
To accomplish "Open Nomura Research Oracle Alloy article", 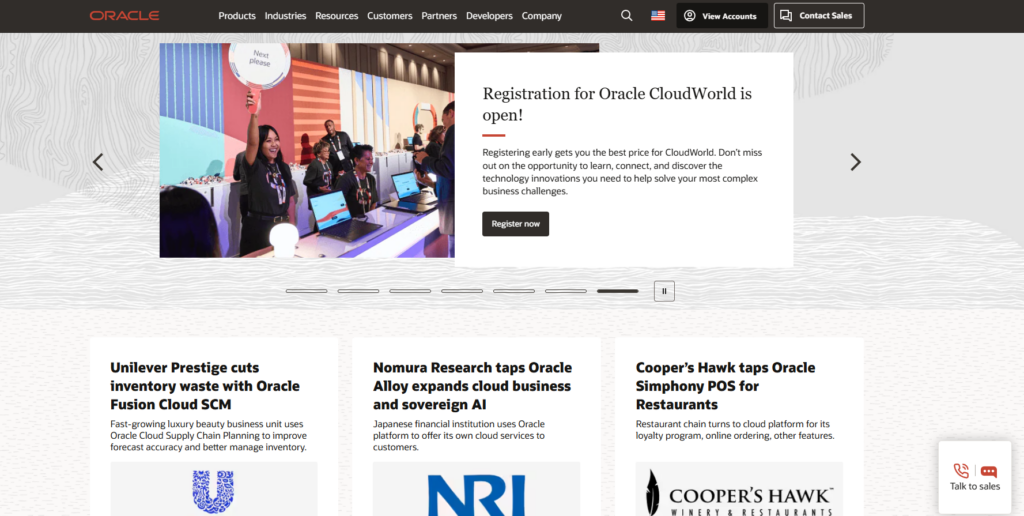I will 472,386.
